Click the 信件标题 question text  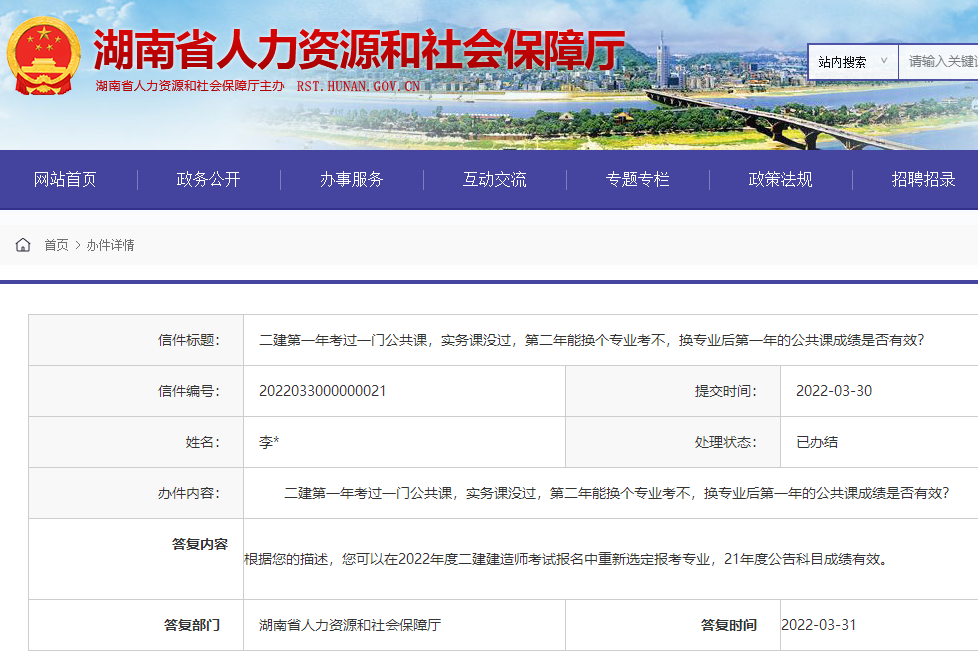[x=591, y=340]
